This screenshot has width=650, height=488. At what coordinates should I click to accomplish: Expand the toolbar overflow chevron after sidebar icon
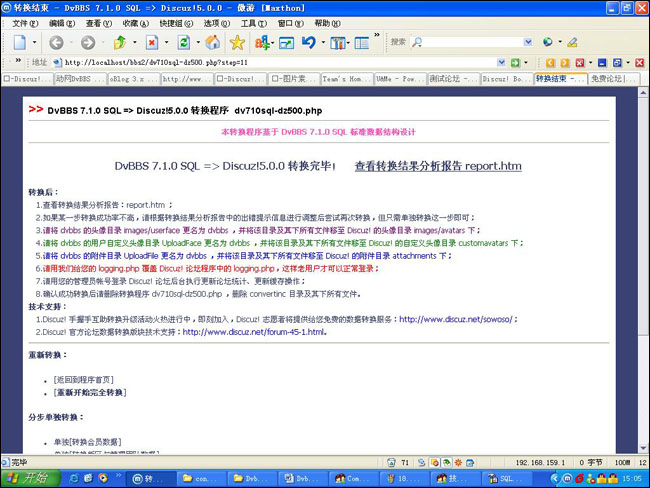click(x=377, y=35)
